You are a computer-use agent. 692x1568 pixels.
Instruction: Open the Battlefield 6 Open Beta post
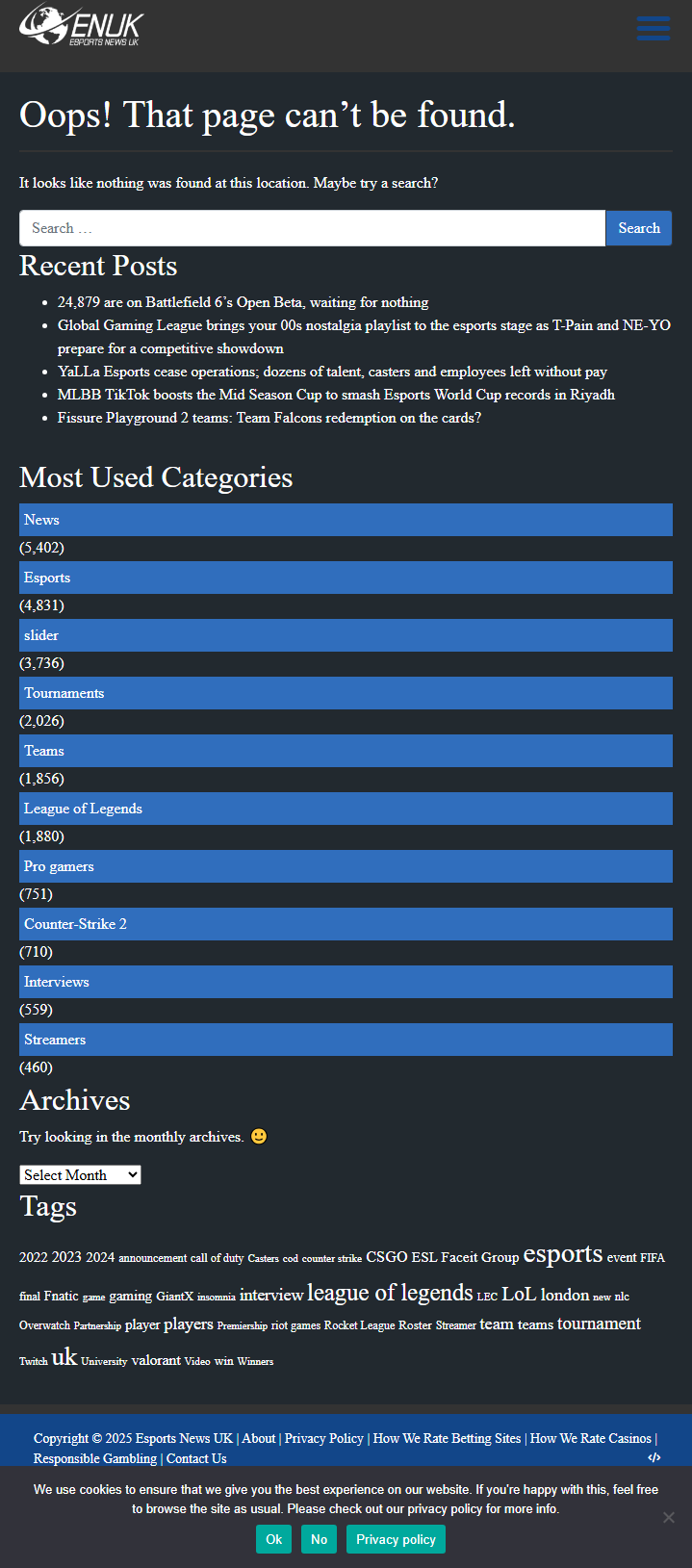(243, 302)
